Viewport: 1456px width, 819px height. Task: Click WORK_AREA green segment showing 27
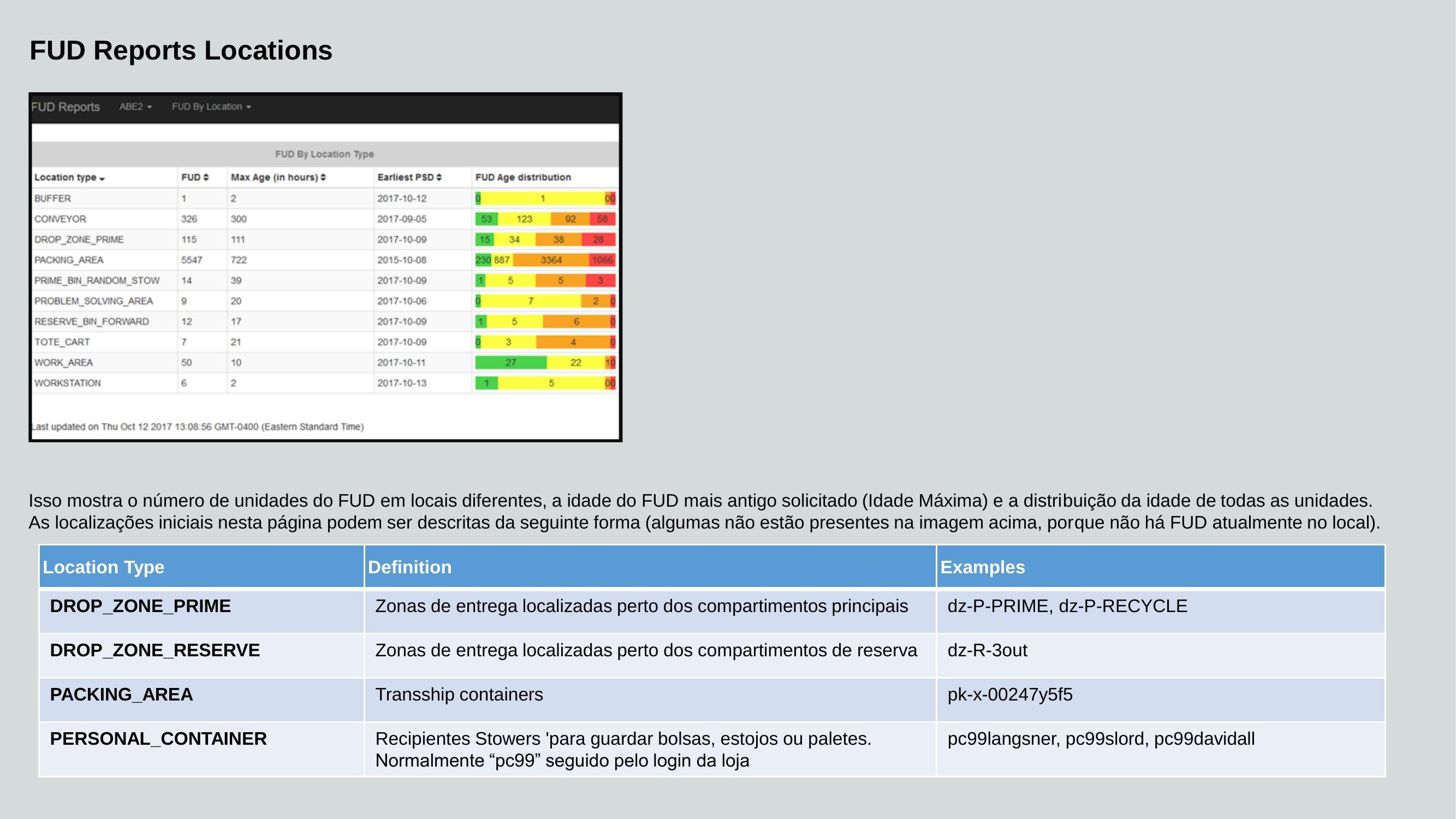511,363
